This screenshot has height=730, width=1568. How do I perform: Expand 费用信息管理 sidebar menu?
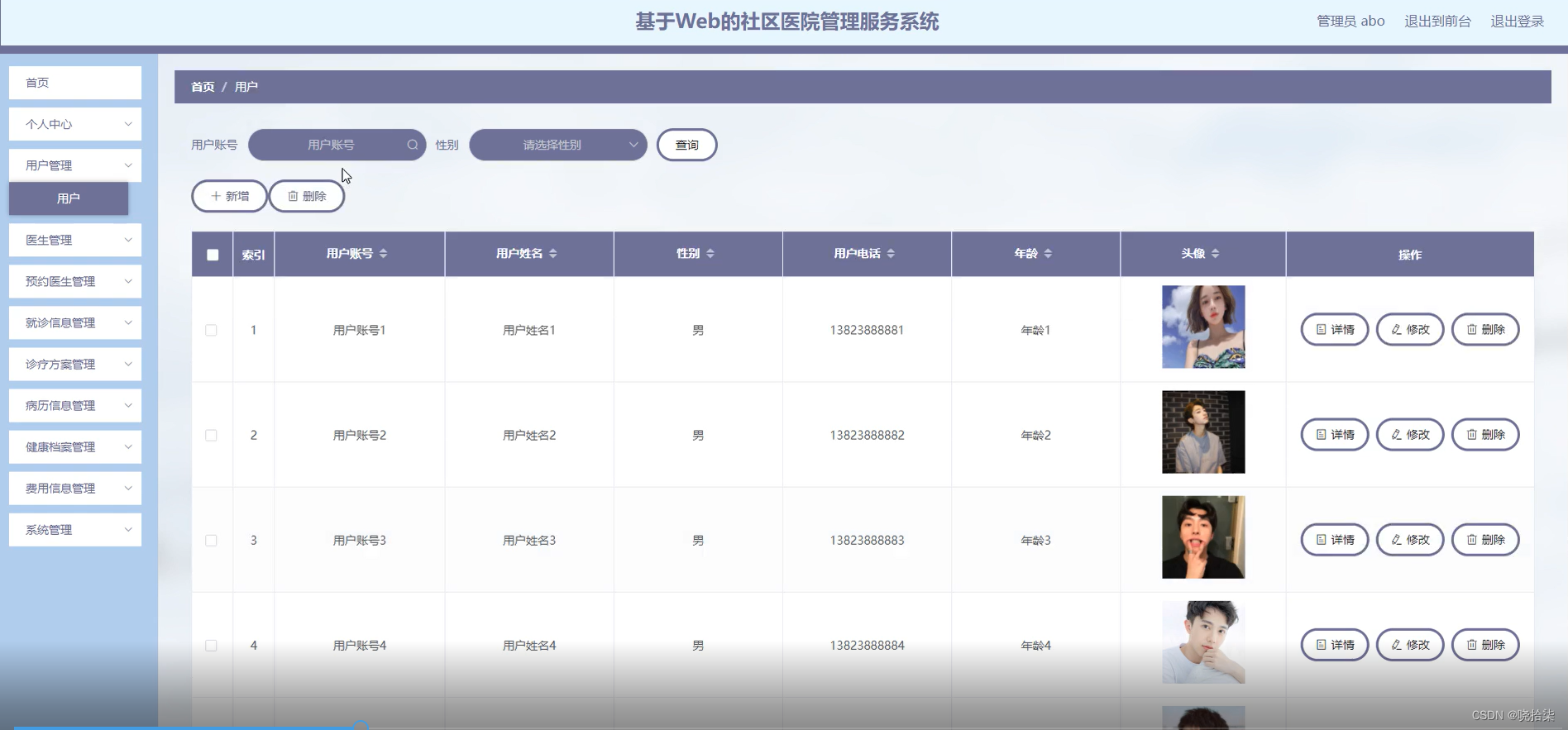(x=75, y=488)
